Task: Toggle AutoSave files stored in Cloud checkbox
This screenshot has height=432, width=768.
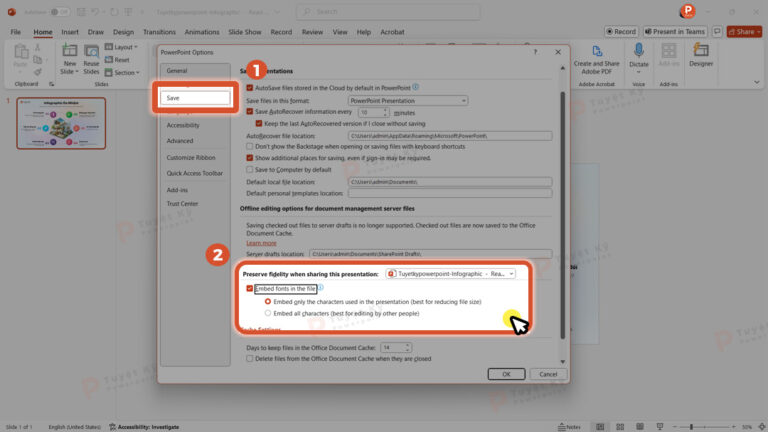Action: click(250, 88)
